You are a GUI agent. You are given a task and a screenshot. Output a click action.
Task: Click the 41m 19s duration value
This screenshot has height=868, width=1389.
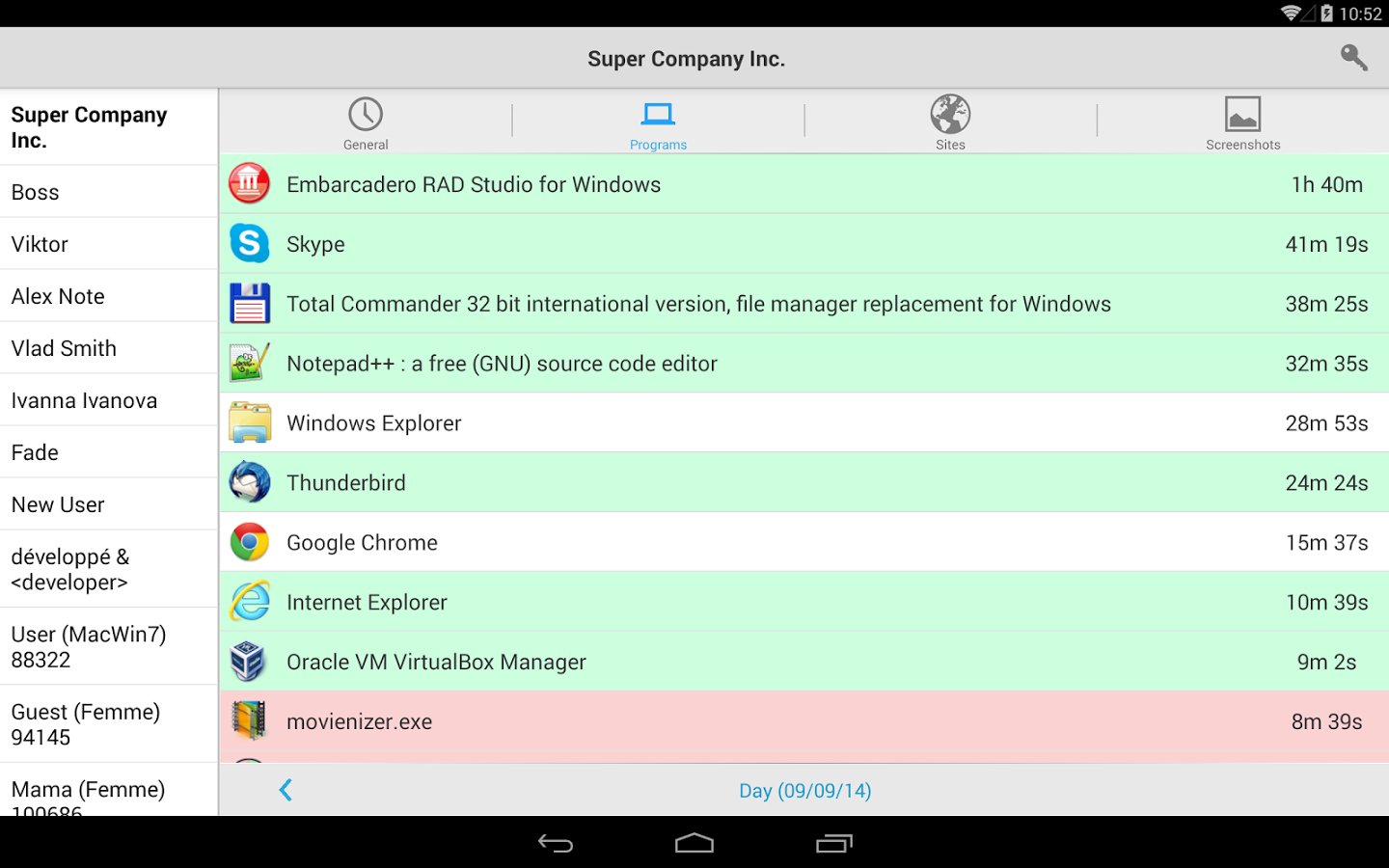(1327, 244)
